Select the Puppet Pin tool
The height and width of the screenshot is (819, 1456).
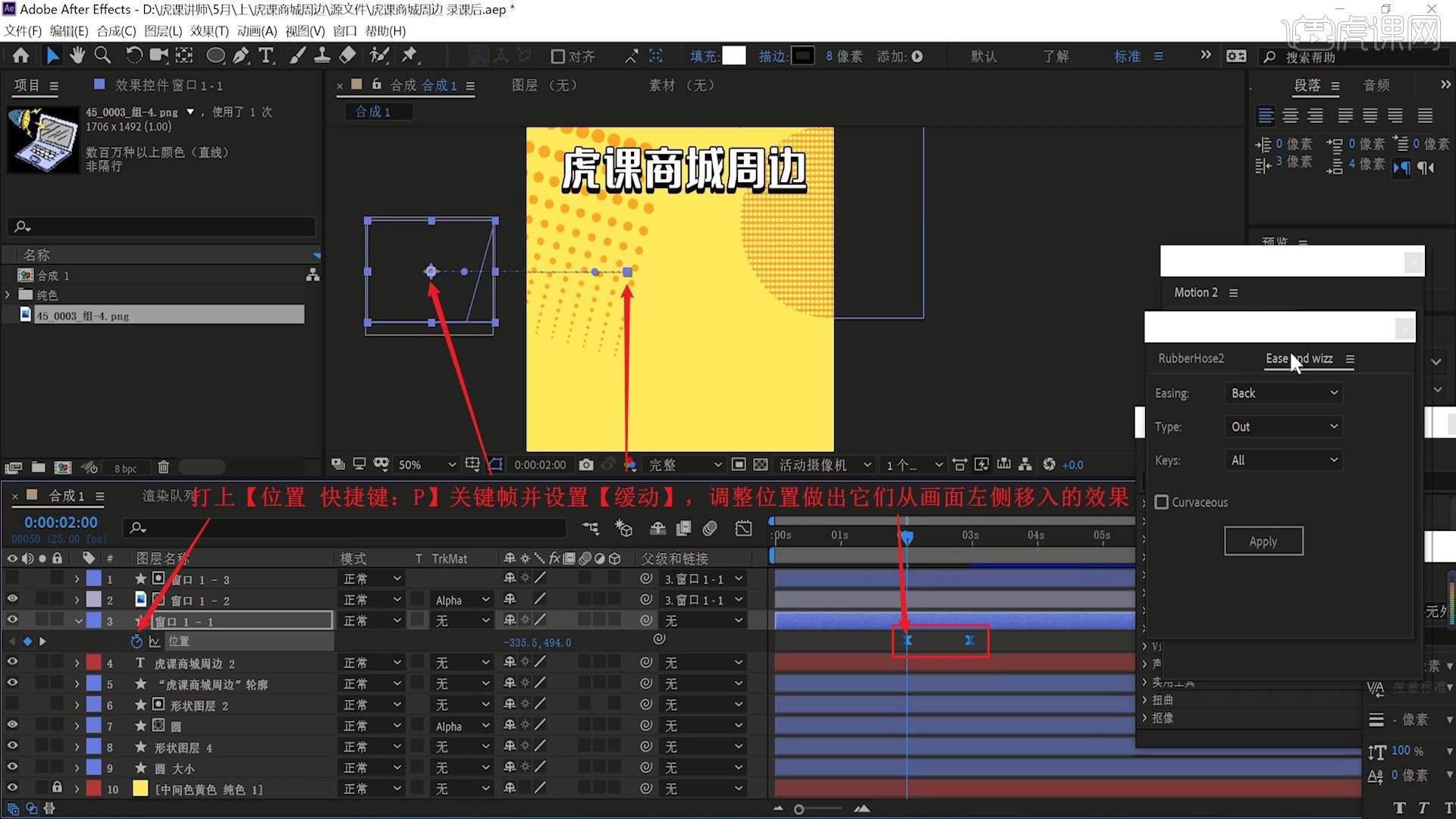[409, 55]
